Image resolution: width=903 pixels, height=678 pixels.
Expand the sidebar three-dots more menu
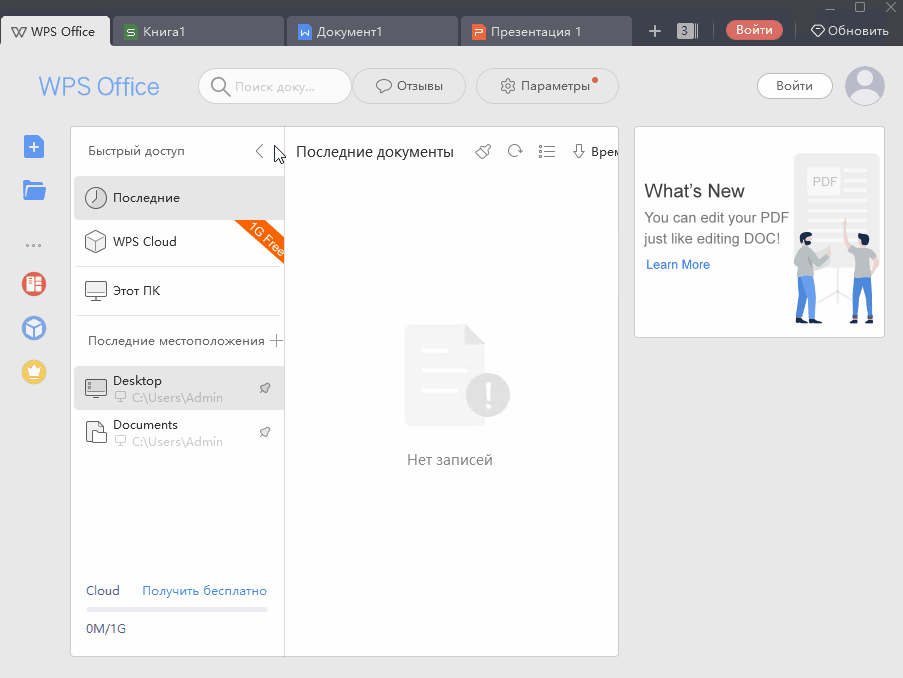[33, 245]
